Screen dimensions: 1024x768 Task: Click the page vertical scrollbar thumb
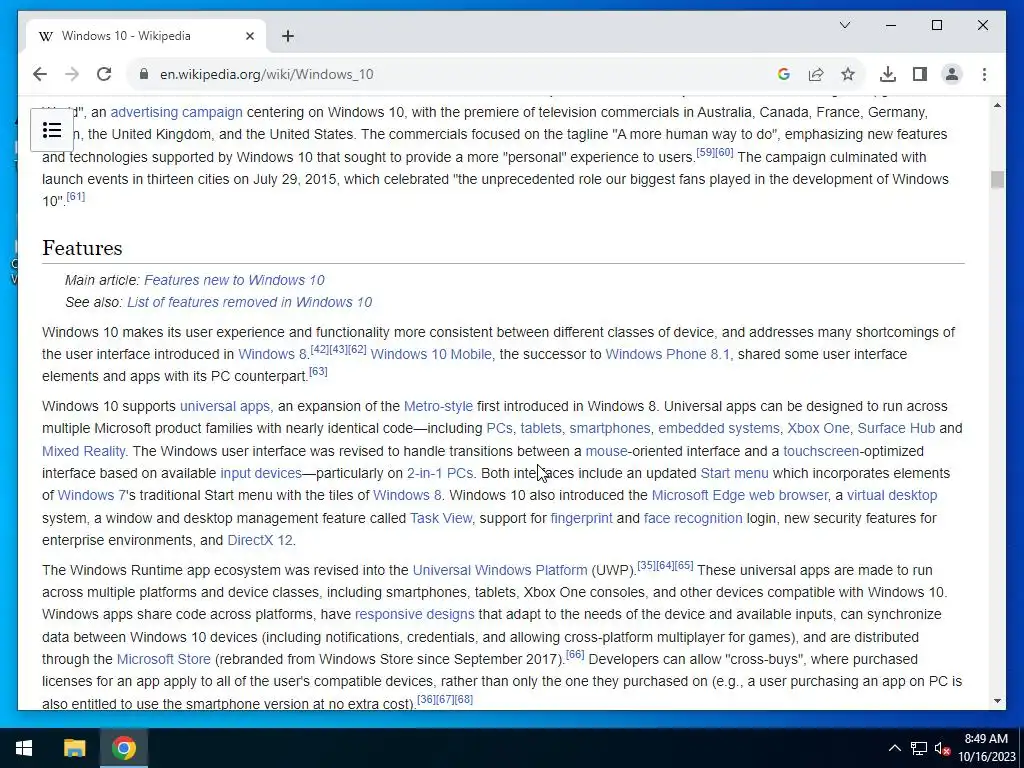pyautogui.click(x=997, y=180)
